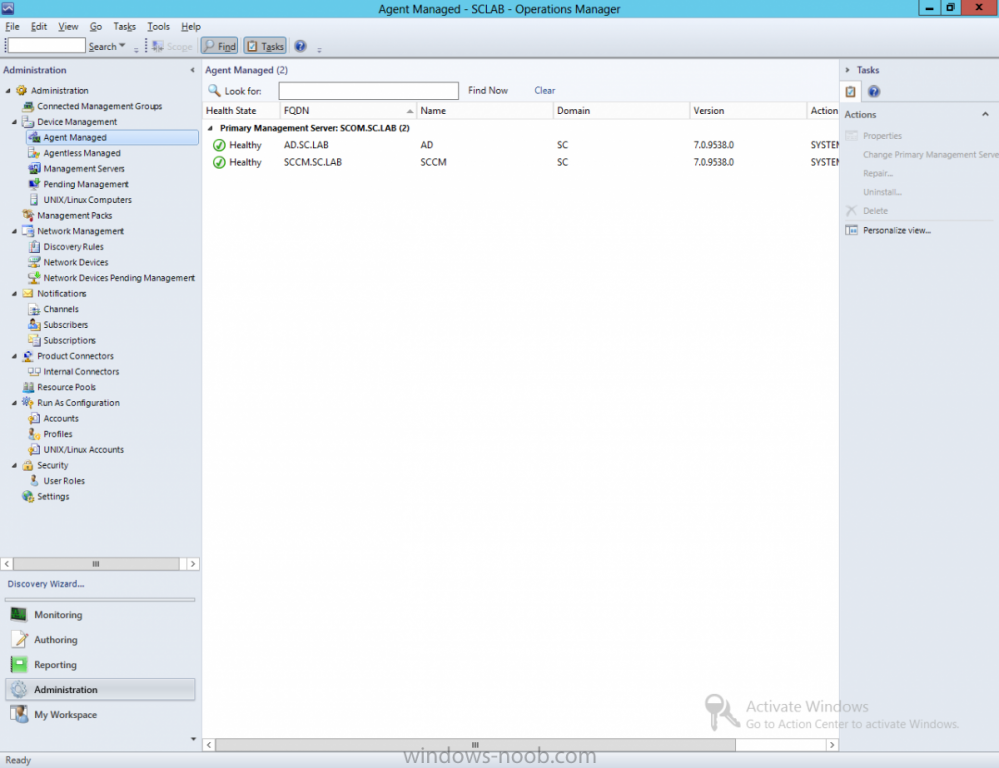Click the Management Servers icon

pos(34,168)
